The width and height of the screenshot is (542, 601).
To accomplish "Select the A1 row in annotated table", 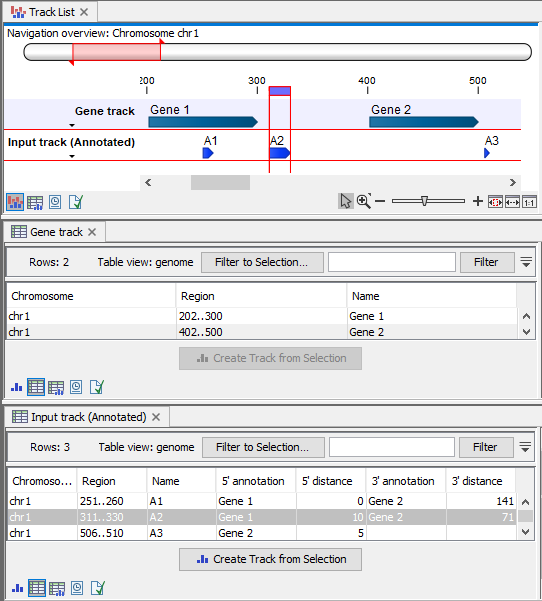I will [x=262, y=501].
